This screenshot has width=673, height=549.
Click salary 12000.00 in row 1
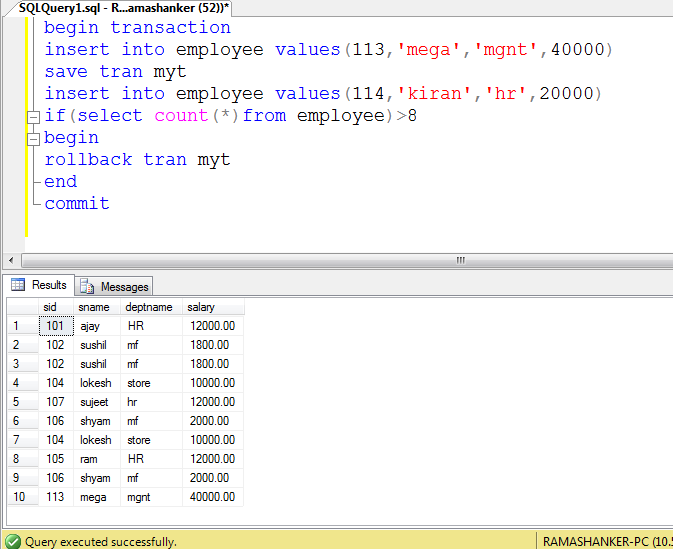click(213, 326)
